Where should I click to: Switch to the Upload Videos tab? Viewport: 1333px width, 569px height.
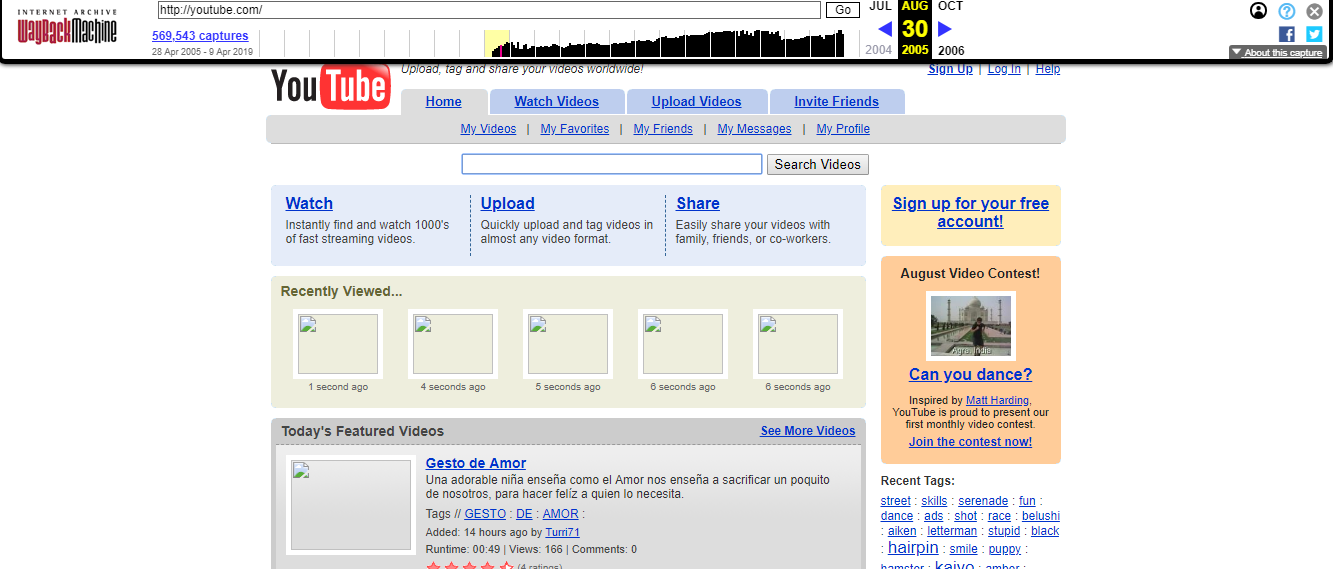tap(697, 102)
